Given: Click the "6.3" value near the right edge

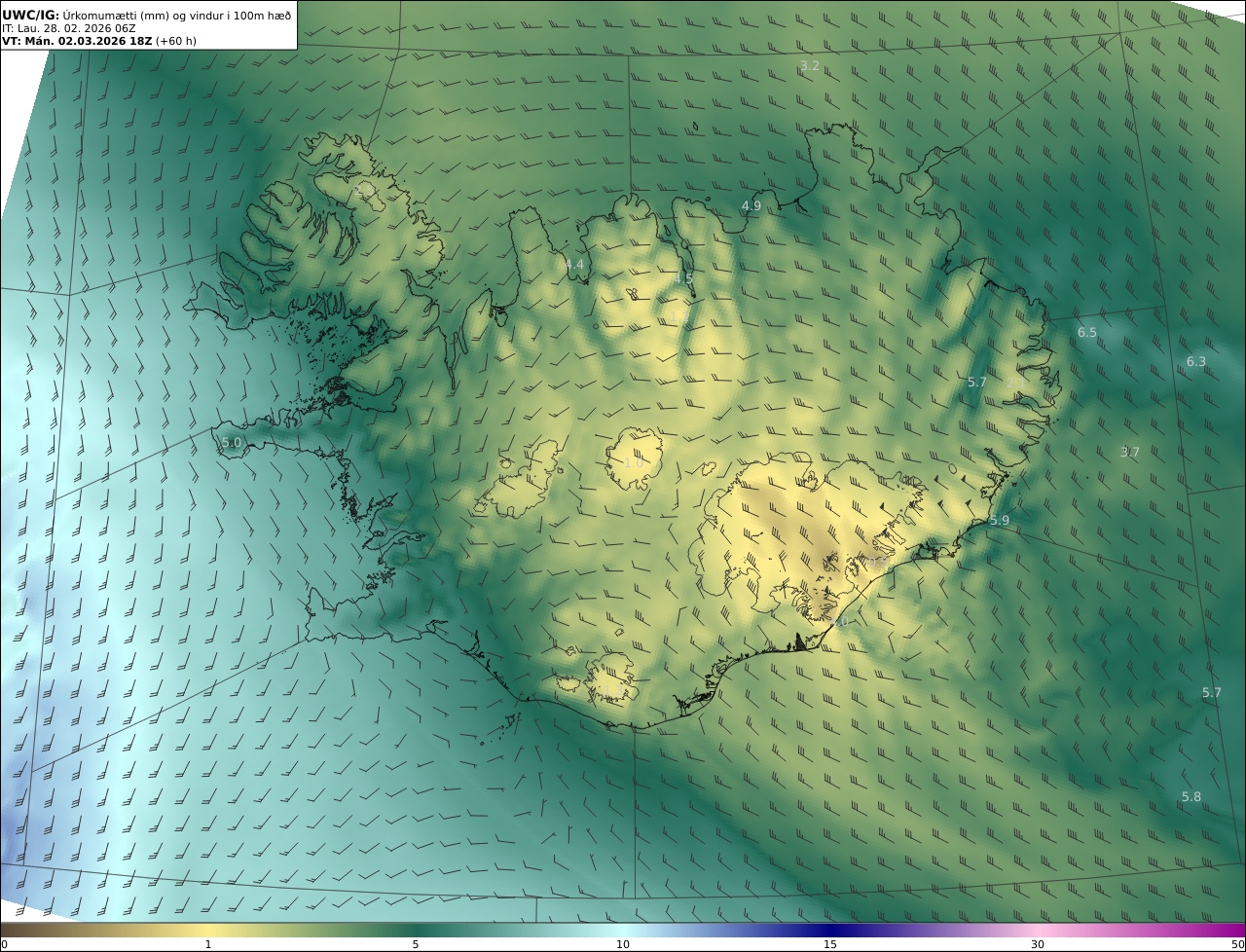Looking at the screenshot, I should pos(1195,361).
